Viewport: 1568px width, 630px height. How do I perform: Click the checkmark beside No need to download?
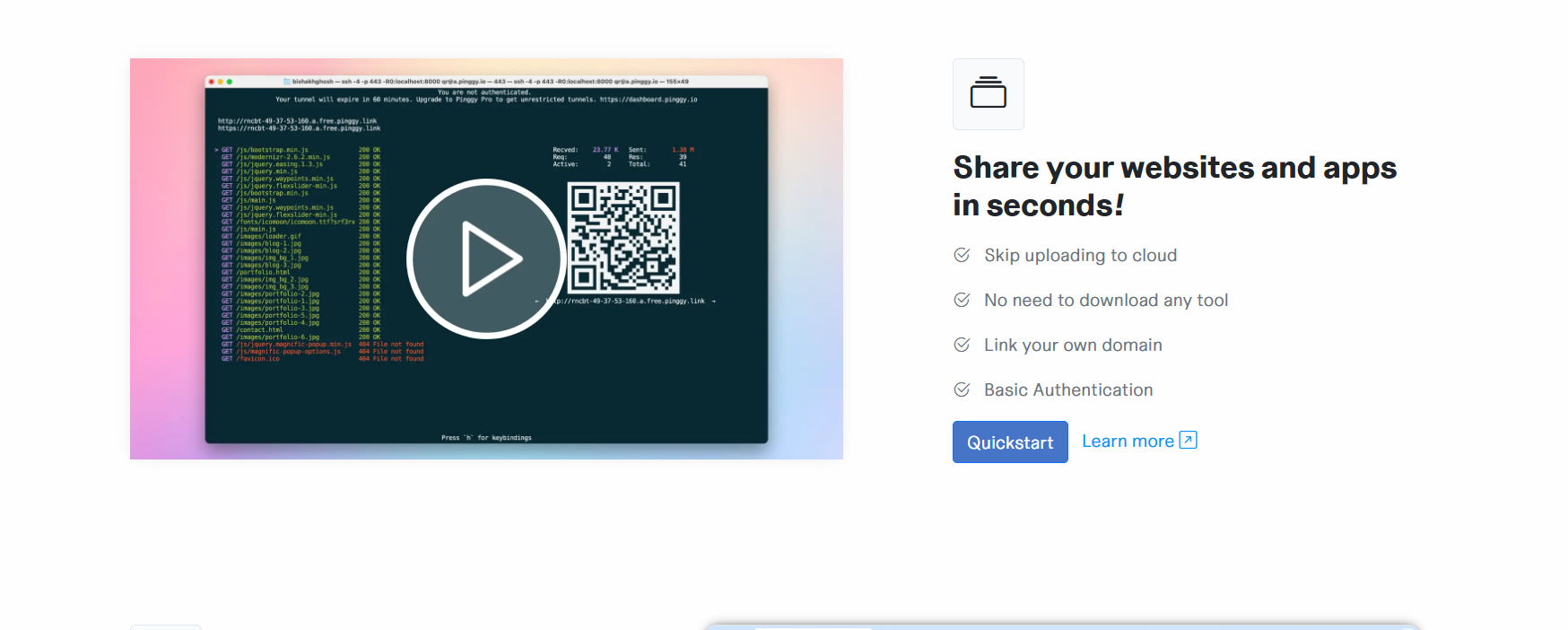[962, 300]
